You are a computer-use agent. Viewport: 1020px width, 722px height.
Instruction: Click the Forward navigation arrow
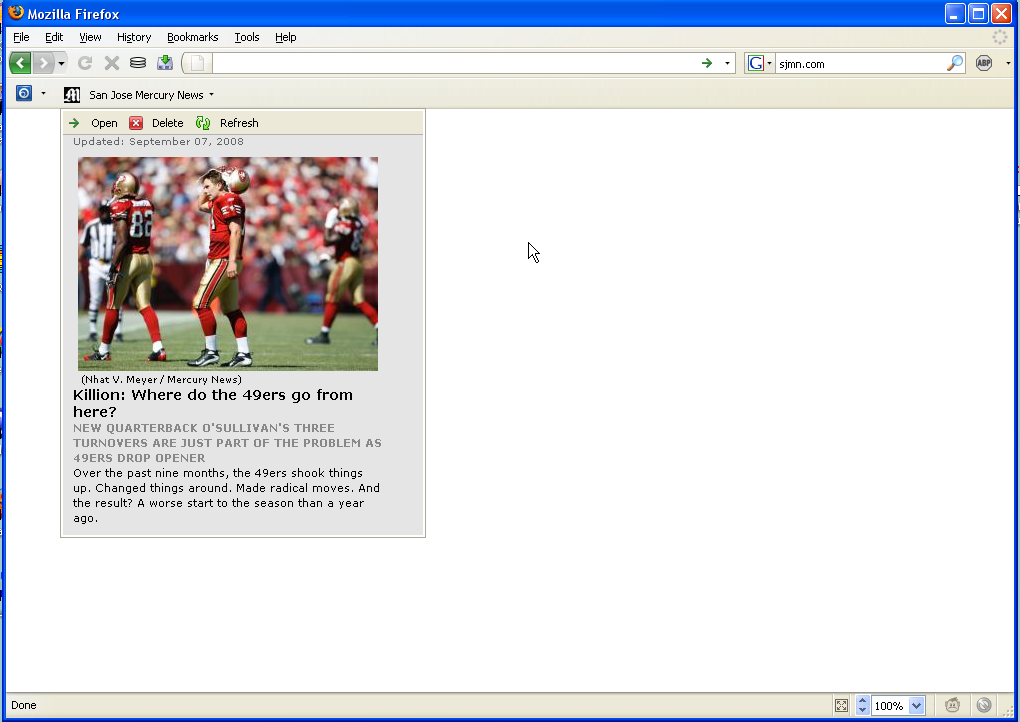[x=43, y=63]
